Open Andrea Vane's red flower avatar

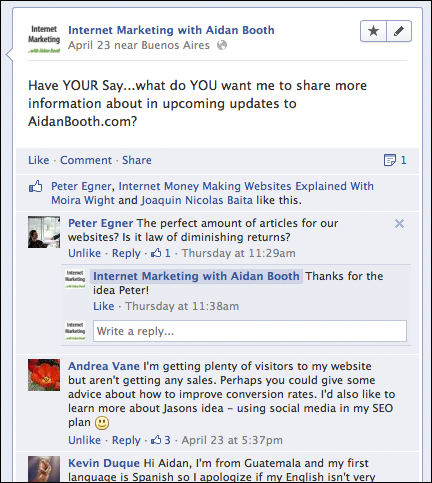(x=44, y=375)
